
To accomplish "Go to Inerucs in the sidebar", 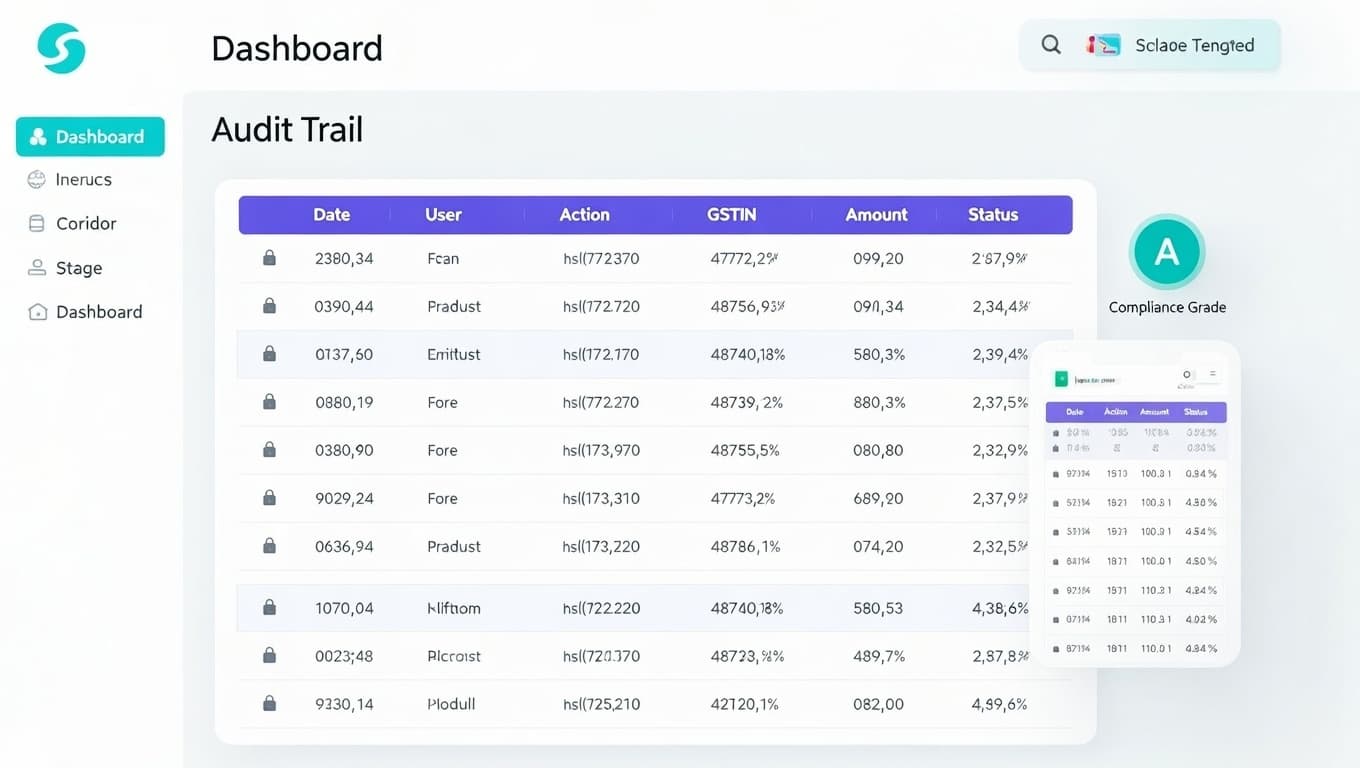I will pos(83,180).
